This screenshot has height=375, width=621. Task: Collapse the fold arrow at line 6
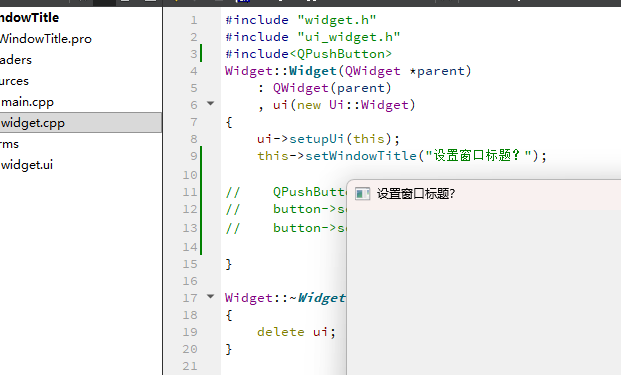click(211, 104)
